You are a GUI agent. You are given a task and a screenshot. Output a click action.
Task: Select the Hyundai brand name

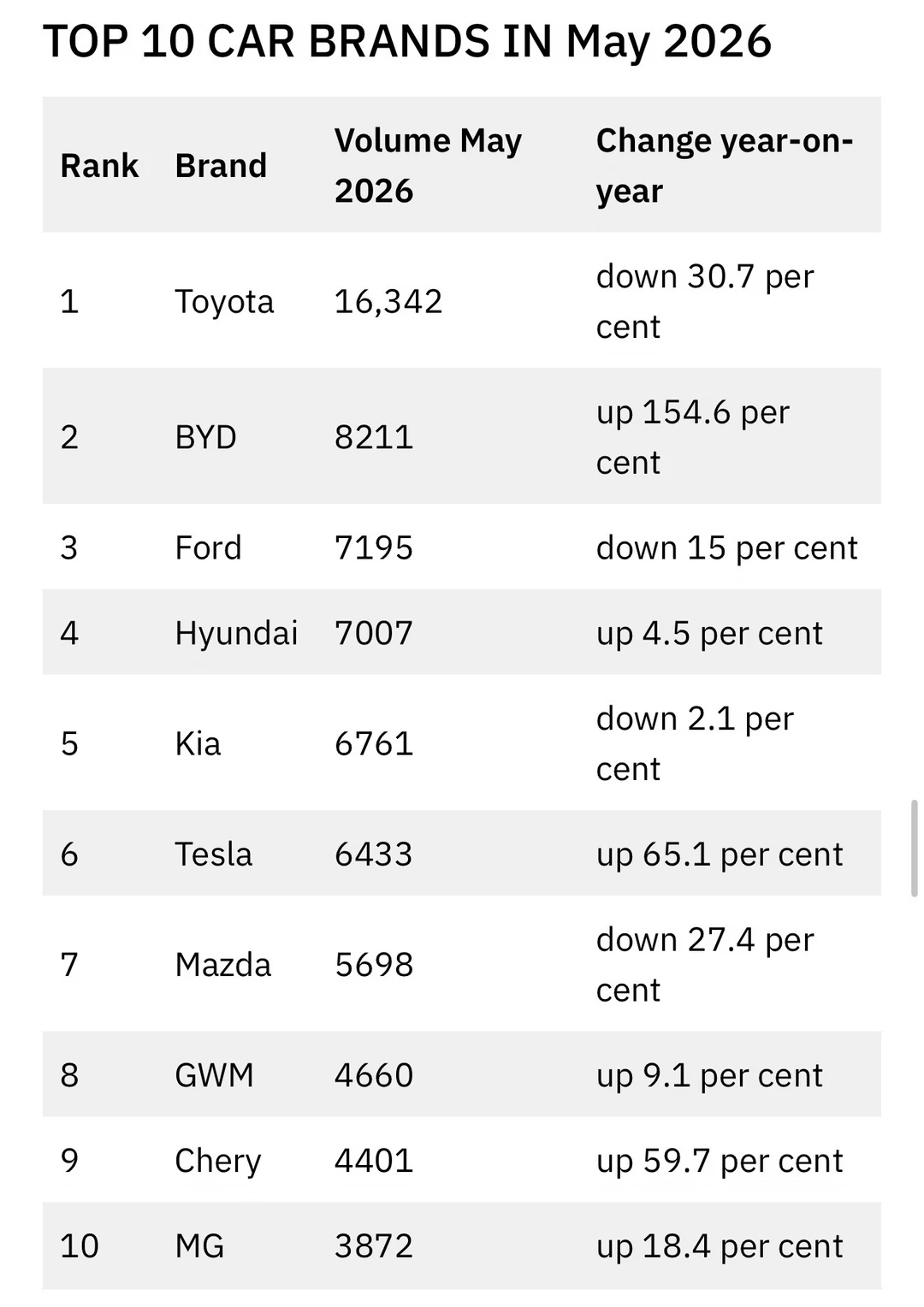coord(236,633)
